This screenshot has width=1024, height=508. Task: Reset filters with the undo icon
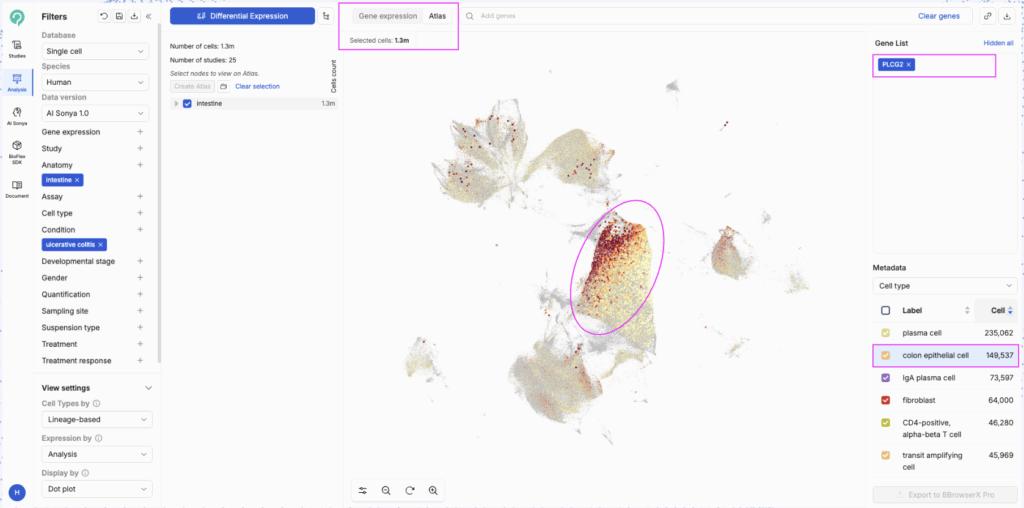105,17
